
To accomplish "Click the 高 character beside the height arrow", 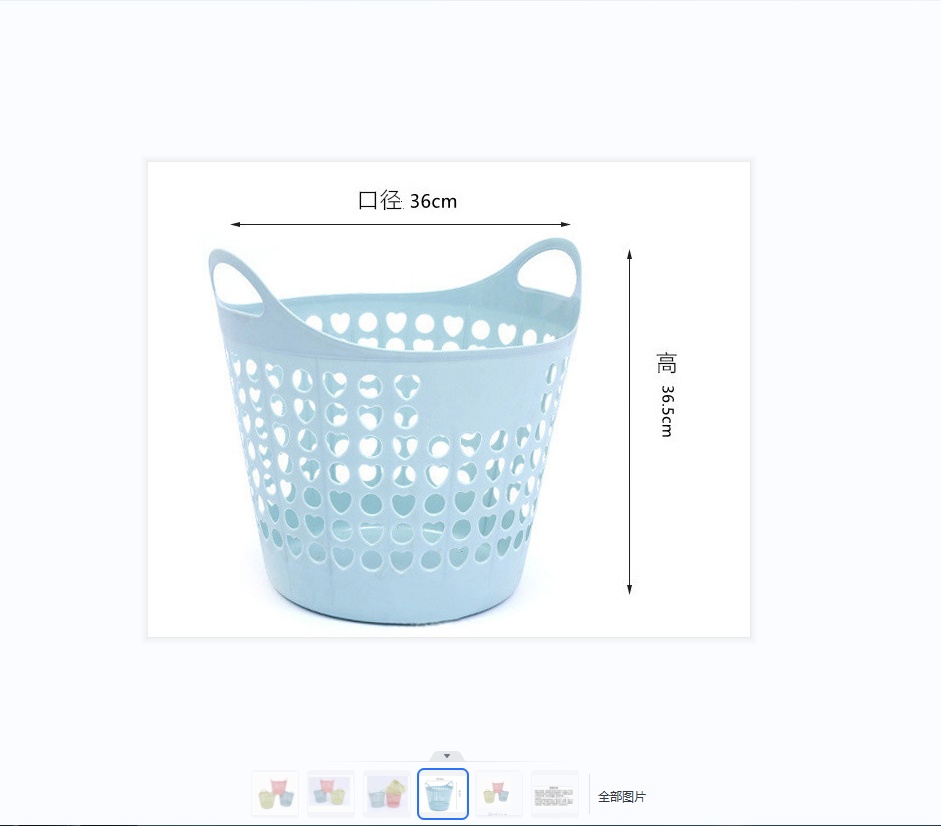I will [667, 363].
